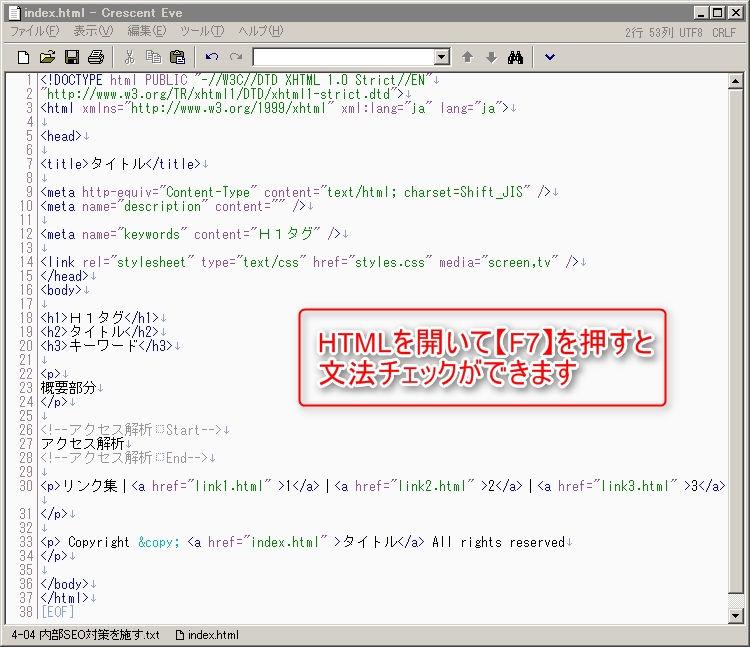Click the </html> closing tag
Screen dimensions: 750x647
(x=65, y=598)
